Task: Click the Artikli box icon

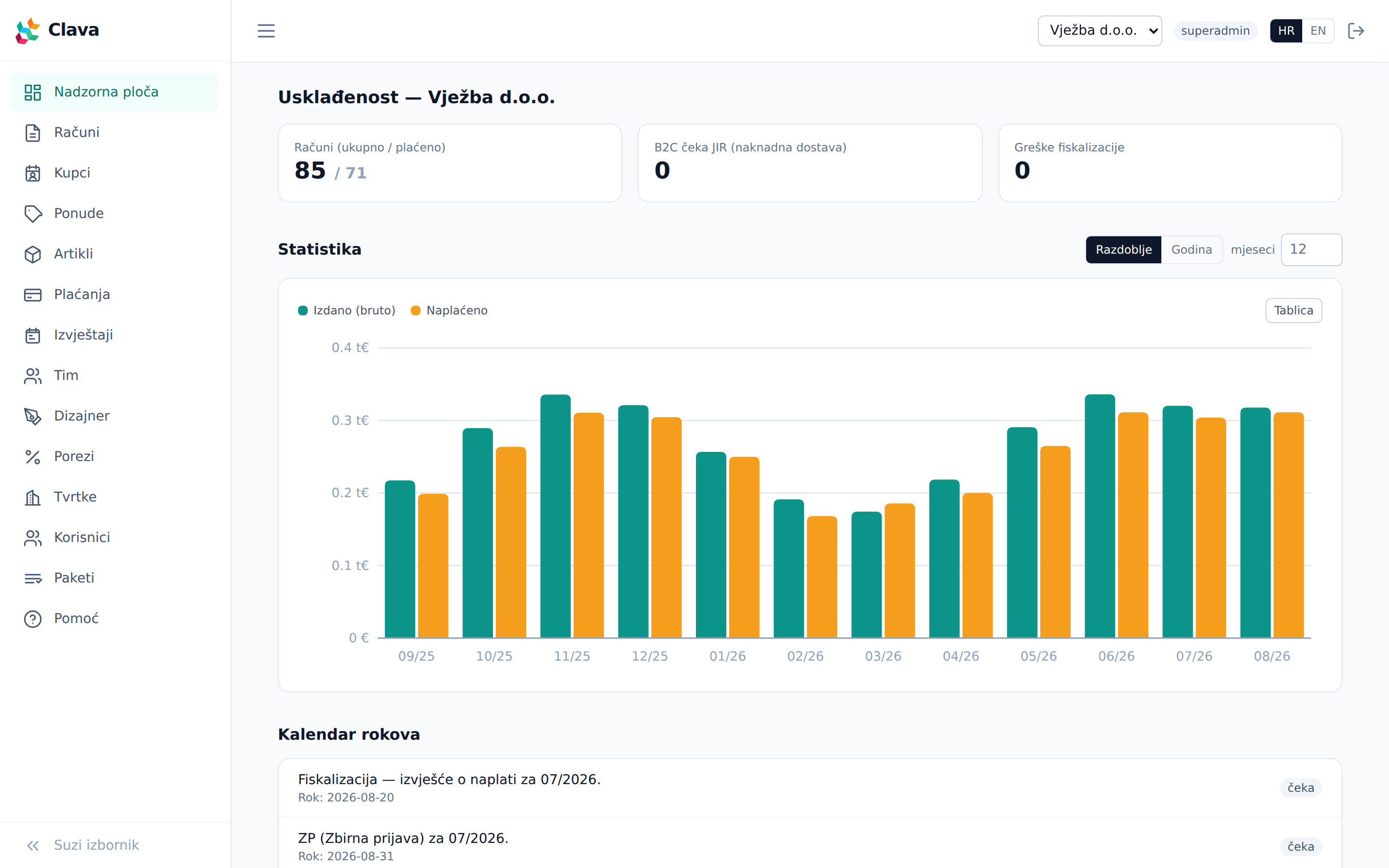Action: (33, 254)
